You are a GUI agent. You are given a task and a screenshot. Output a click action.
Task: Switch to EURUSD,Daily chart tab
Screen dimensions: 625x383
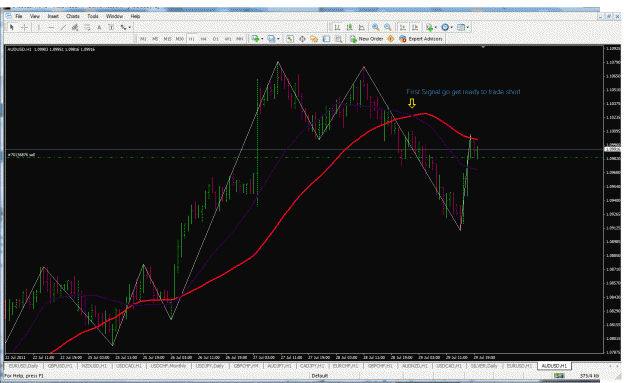pyautogui.click(x=24, y=366)
